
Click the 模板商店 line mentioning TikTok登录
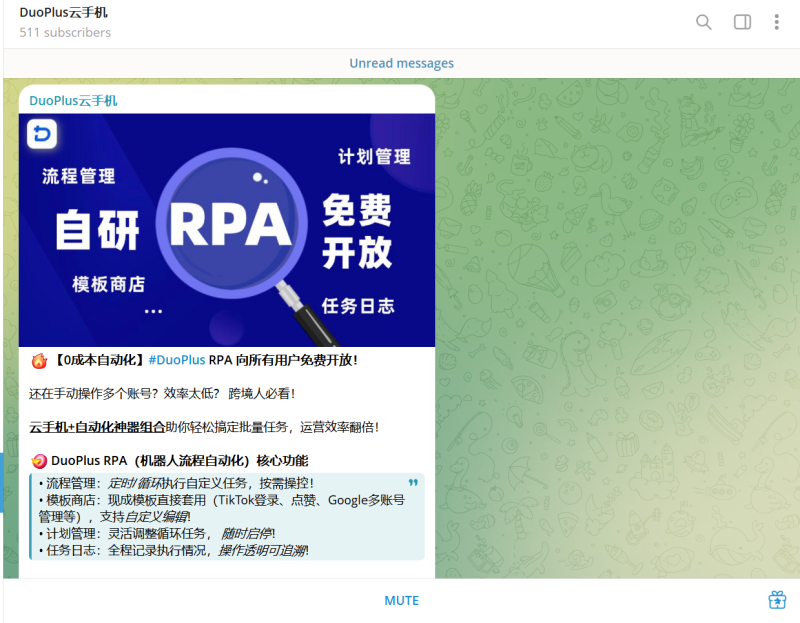(222, 508)
